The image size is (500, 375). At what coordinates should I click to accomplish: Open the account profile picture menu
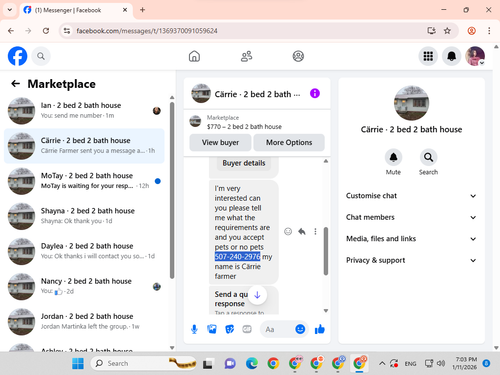click(475, 56)
